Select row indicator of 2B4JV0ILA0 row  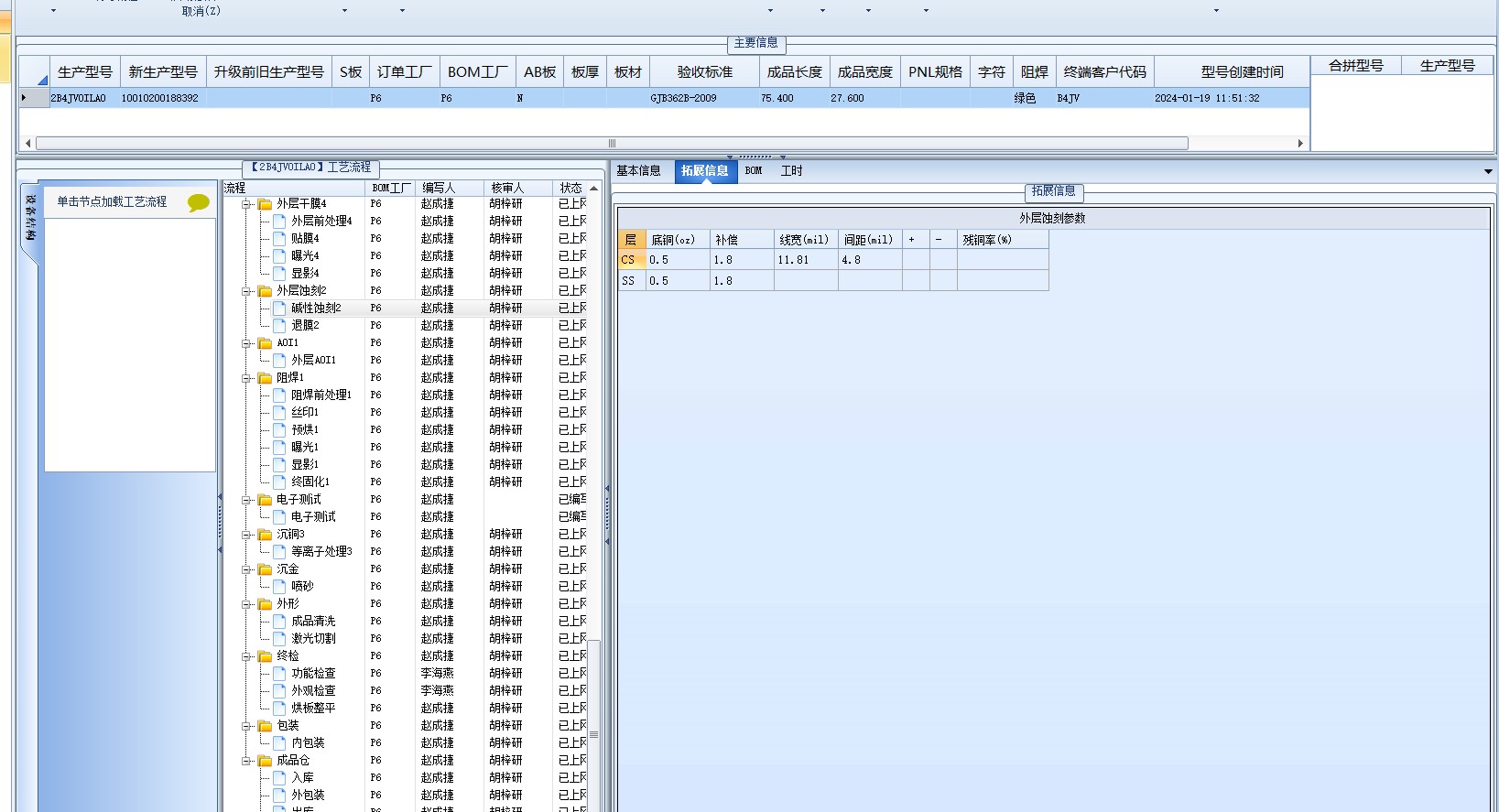(34, 98)
